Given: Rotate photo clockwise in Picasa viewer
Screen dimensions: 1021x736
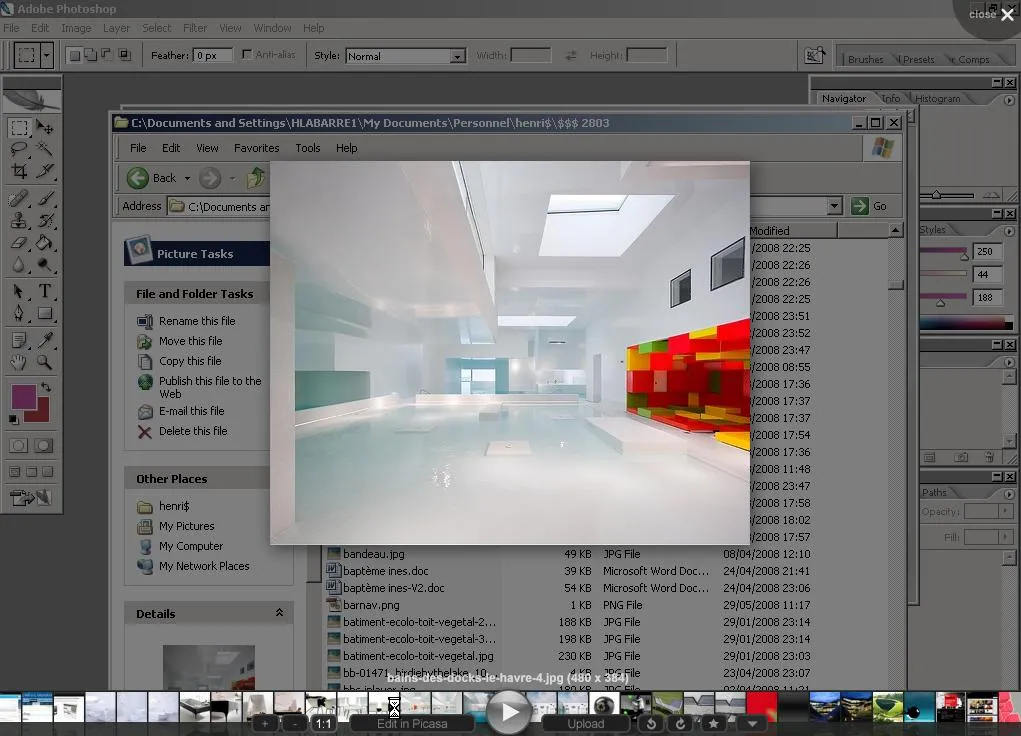Looking at the screenshot, I should 680,724.
